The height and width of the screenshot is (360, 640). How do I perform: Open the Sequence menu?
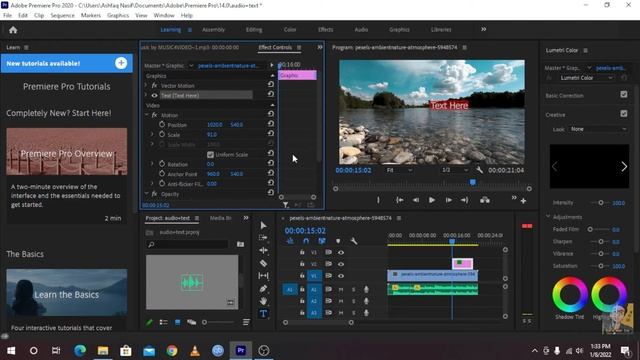tap(62, 15)
